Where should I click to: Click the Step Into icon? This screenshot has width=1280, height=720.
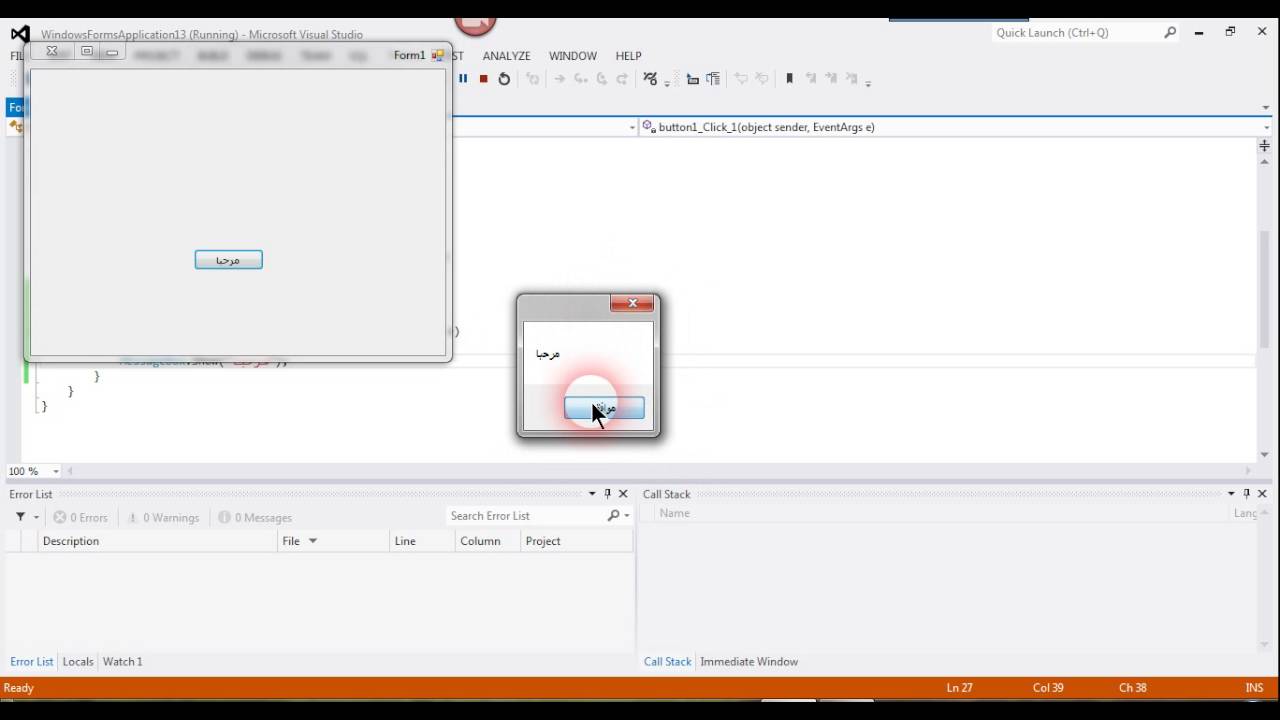tap(580, 79)
